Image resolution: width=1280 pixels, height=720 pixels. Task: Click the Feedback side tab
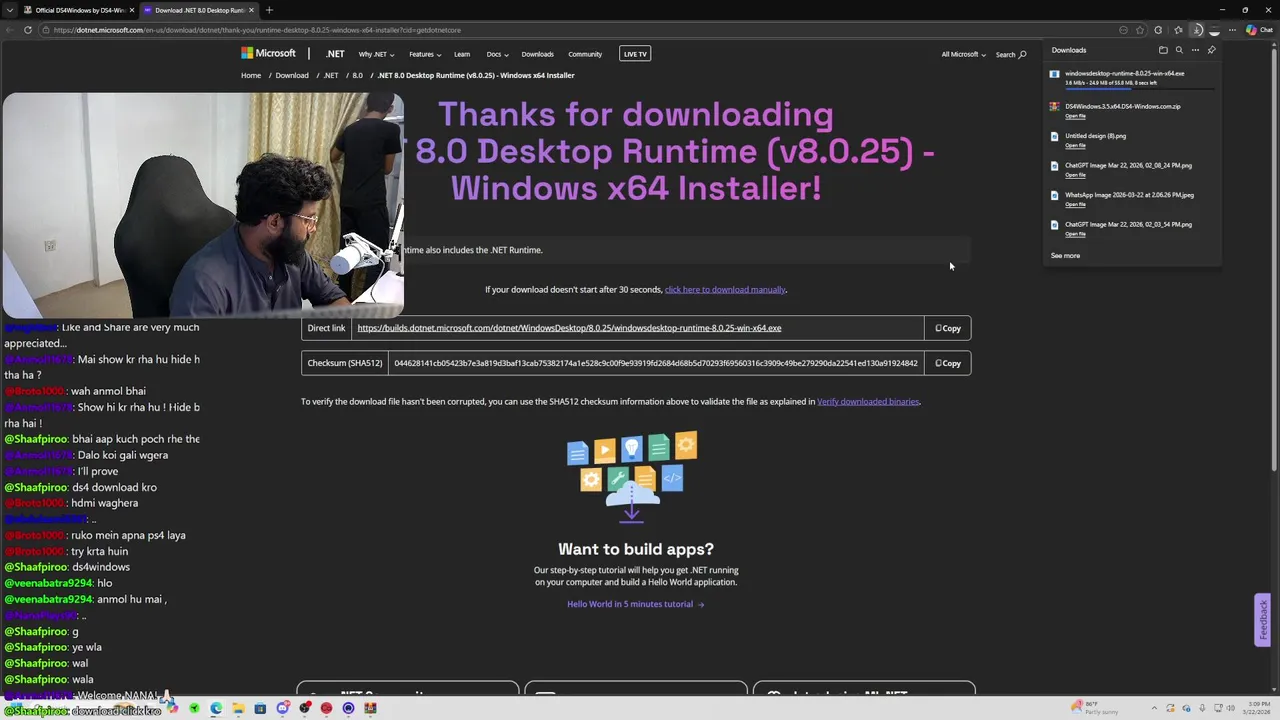click(1263, 620)
